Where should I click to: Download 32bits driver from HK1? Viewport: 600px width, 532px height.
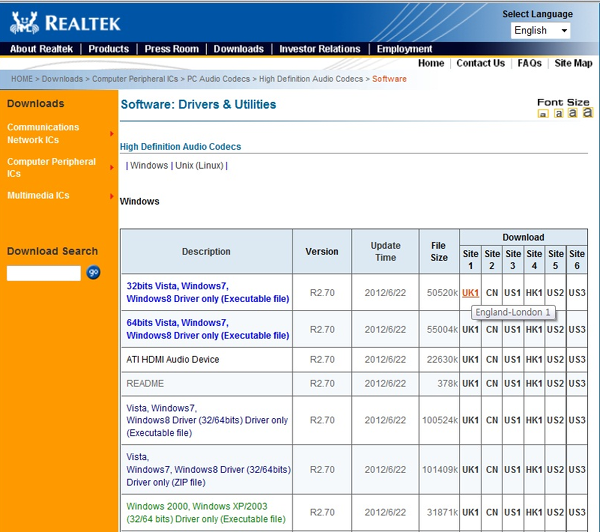[x=534, y=293]
